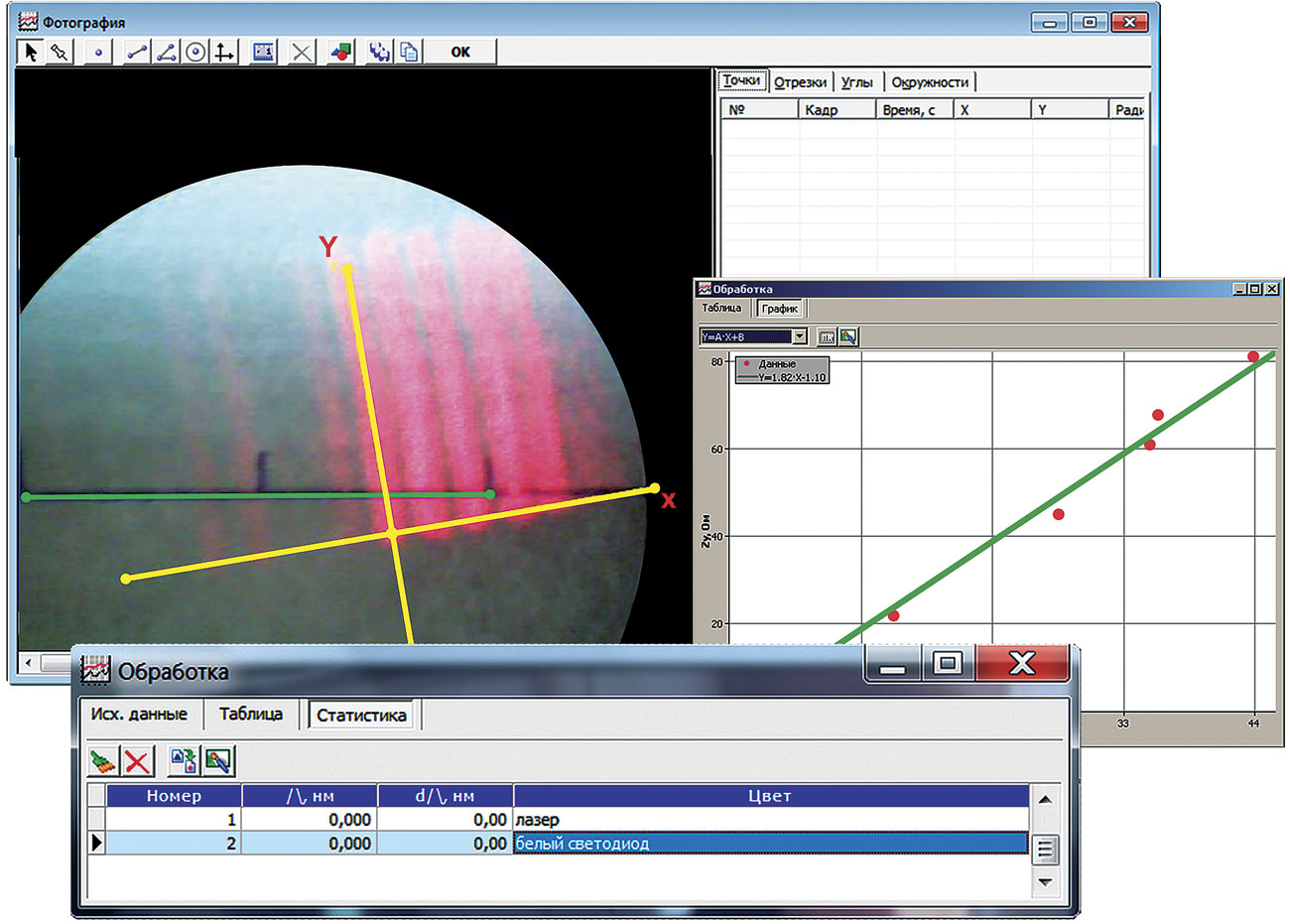Image resolution: width=1290 pixels, height=924 pixels.
Task: Click the Цвет column header
Action: point(770,796)
